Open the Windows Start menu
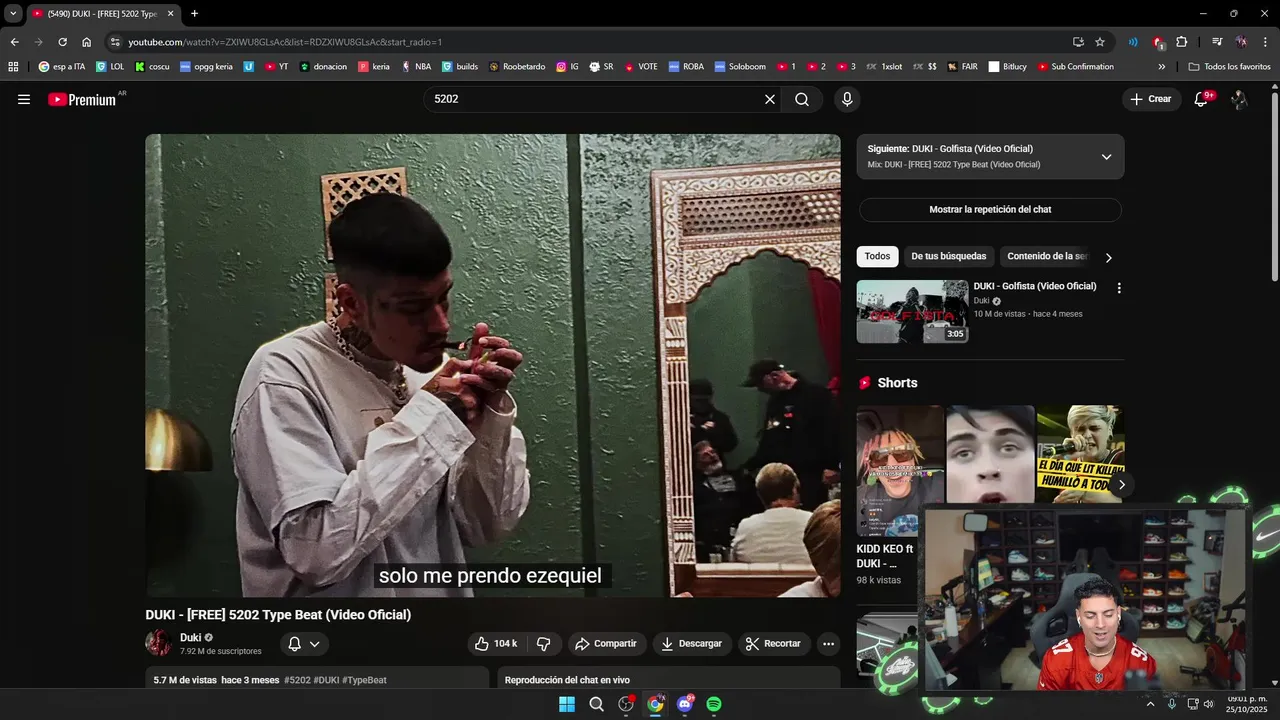 click(567, 704)
